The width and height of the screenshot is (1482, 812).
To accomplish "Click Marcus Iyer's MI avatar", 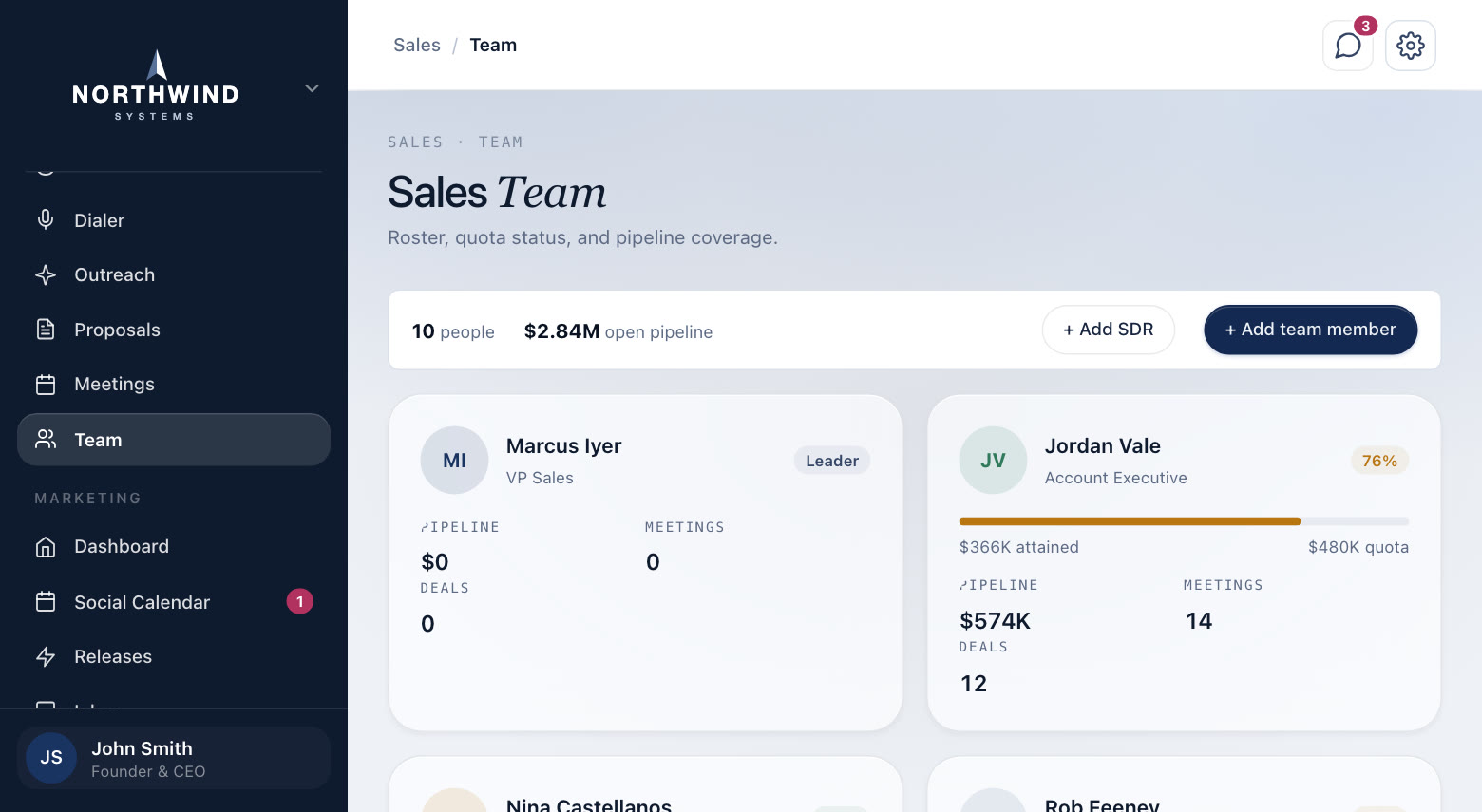I will 454,461.
